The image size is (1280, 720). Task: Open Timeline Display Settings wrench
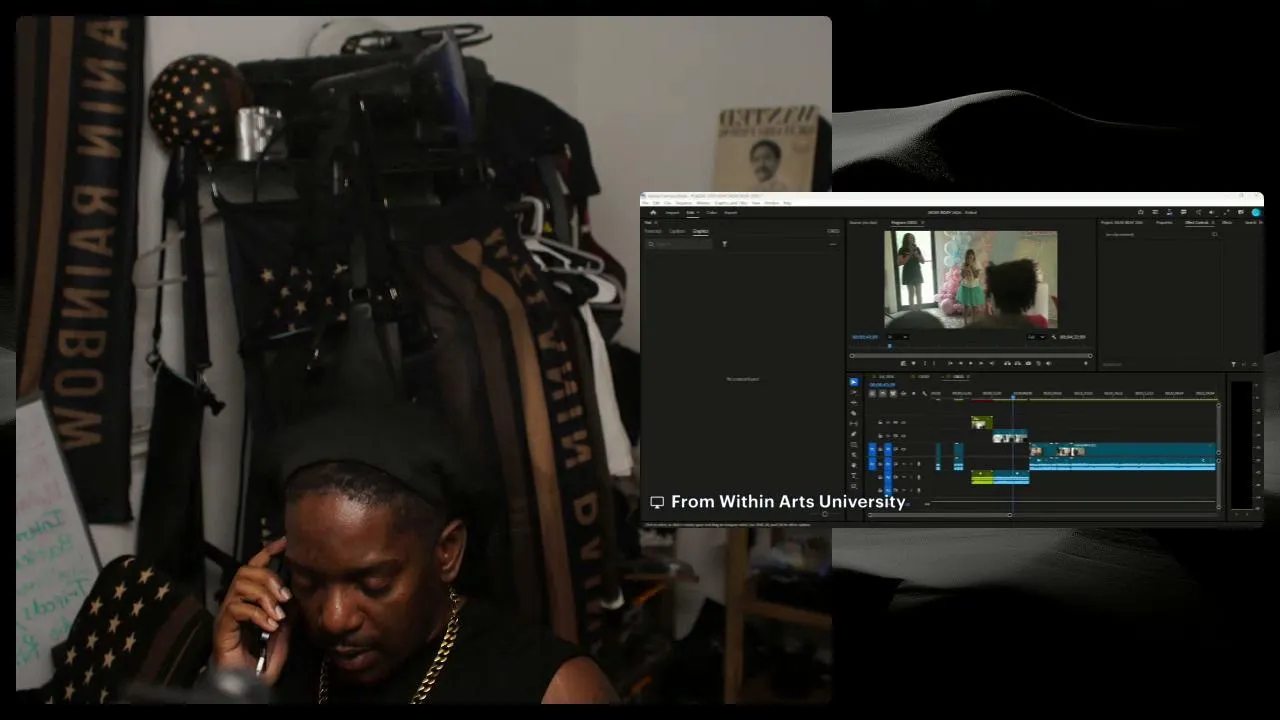tap(924, 393)
